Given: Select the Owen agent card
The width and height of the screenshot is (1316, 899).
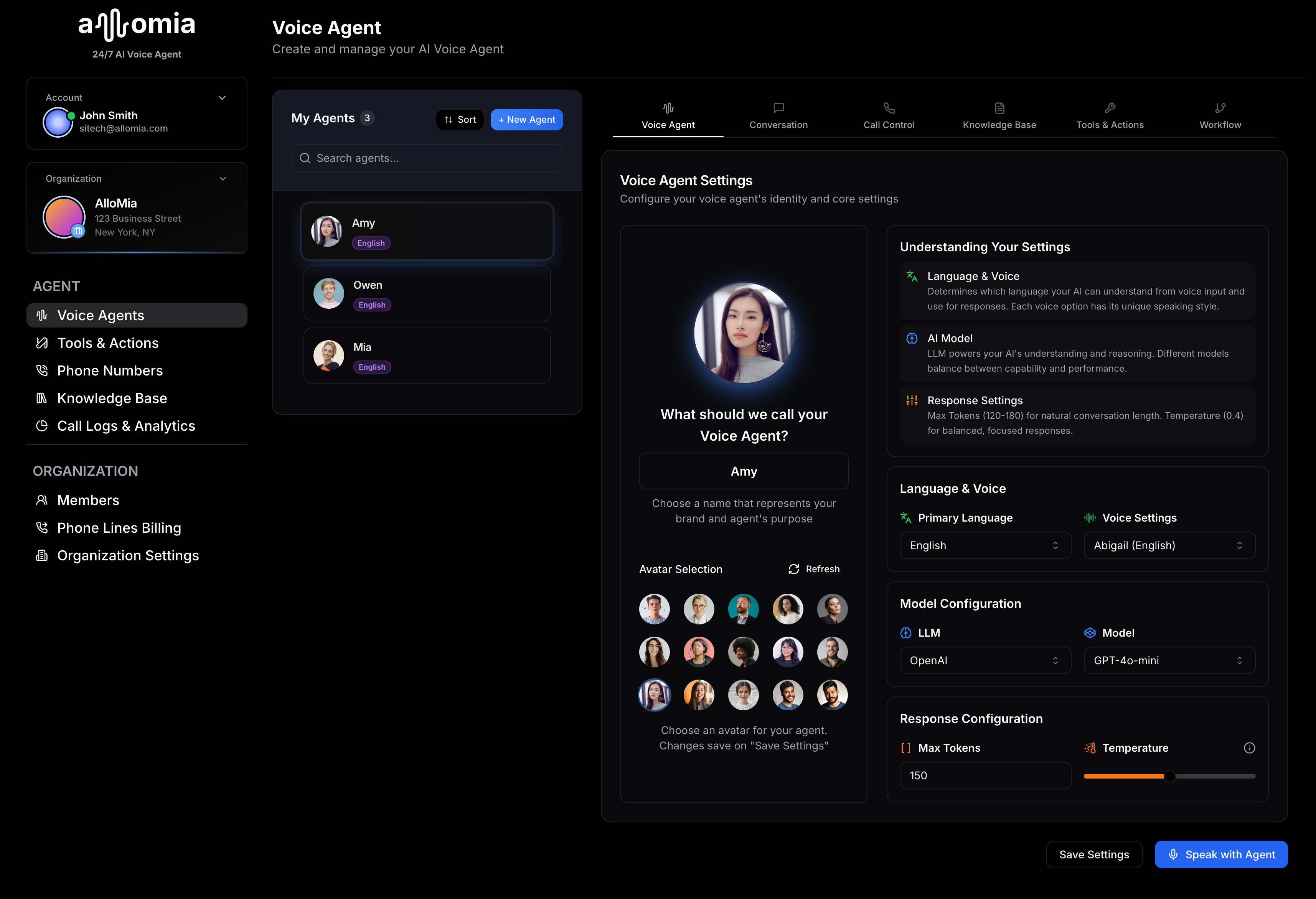Looking at the screenshot, I should tap(426, 293).
